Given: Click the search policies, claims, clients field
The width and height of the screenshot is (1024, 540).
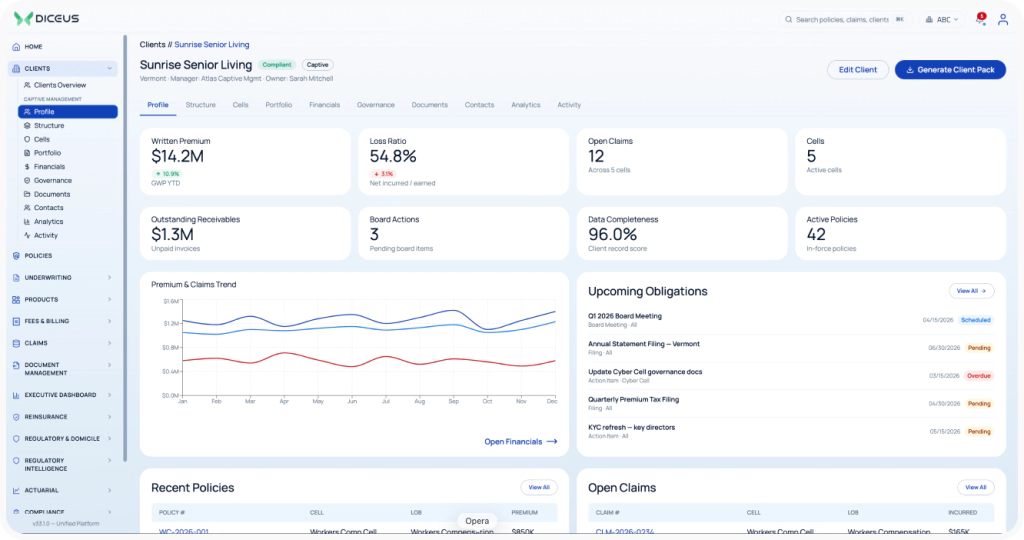Looking at the screenshot, I should click(x=846, y=20).
